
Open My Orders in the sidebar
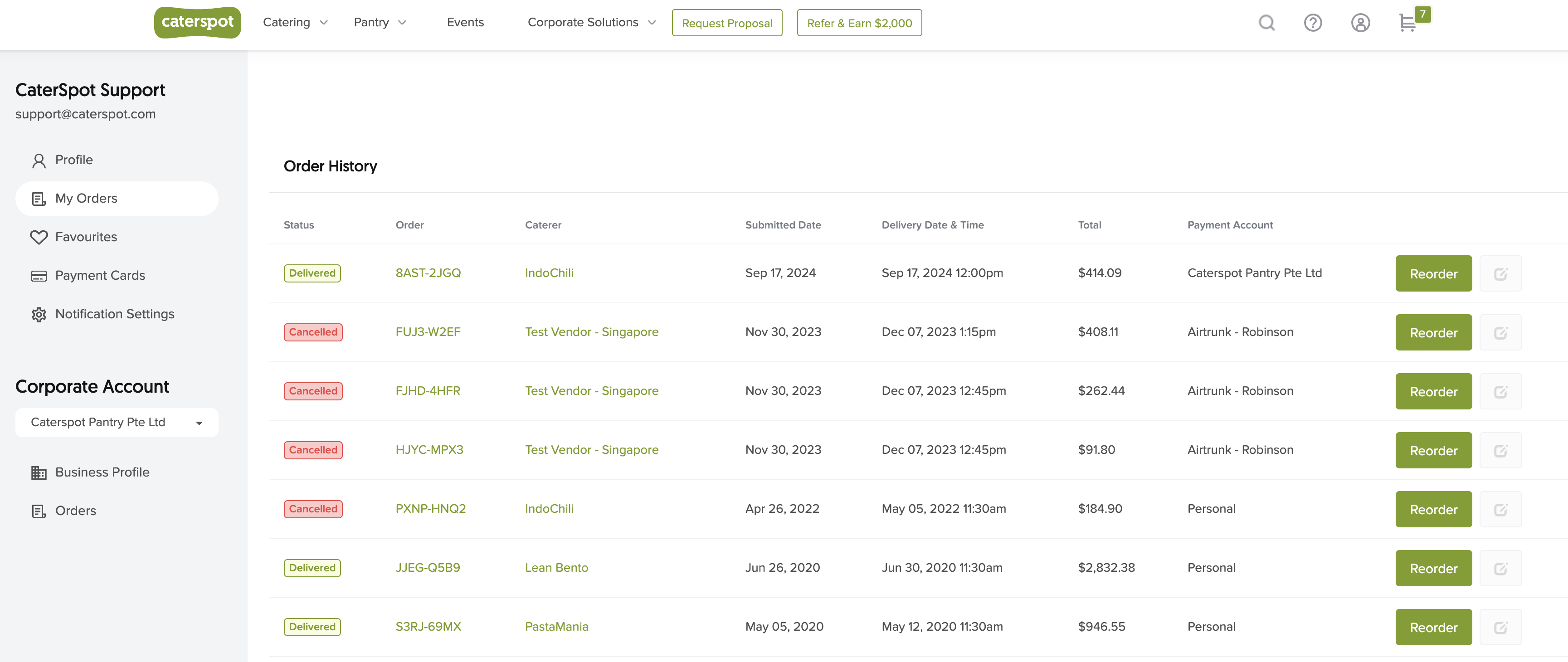[x=117, y=199]
